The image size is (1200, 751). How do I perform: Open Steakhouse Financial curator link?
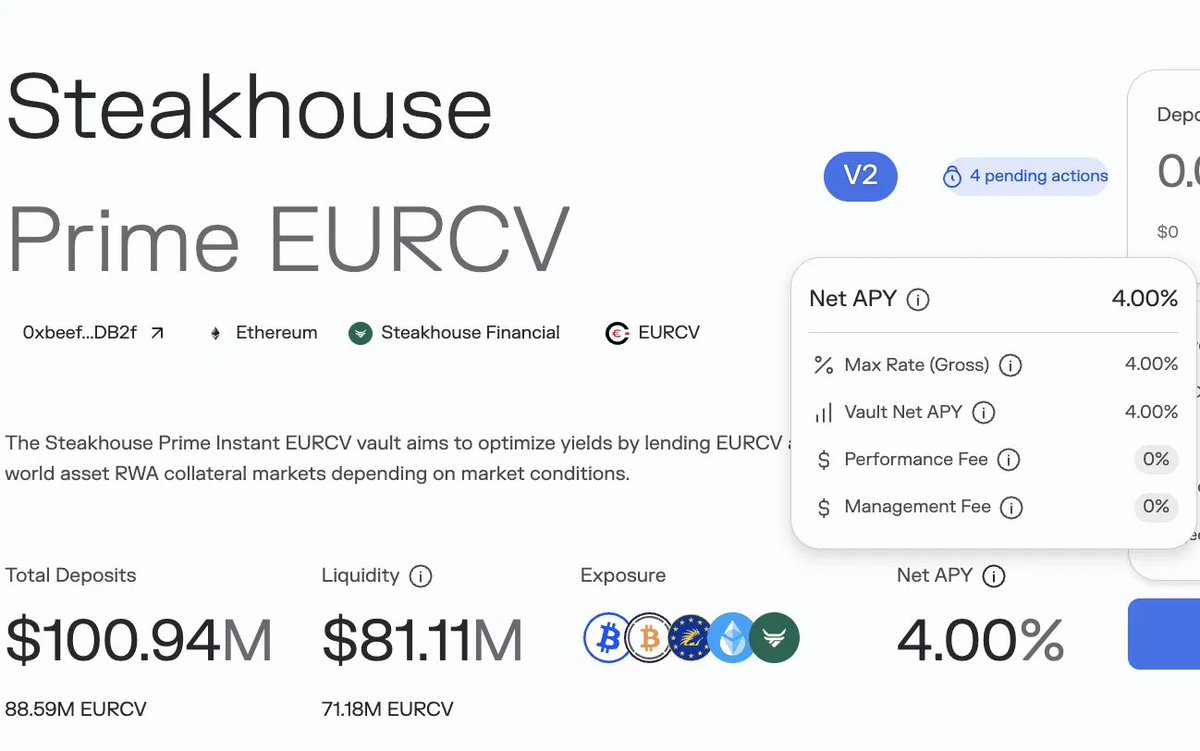click(470, 333)
